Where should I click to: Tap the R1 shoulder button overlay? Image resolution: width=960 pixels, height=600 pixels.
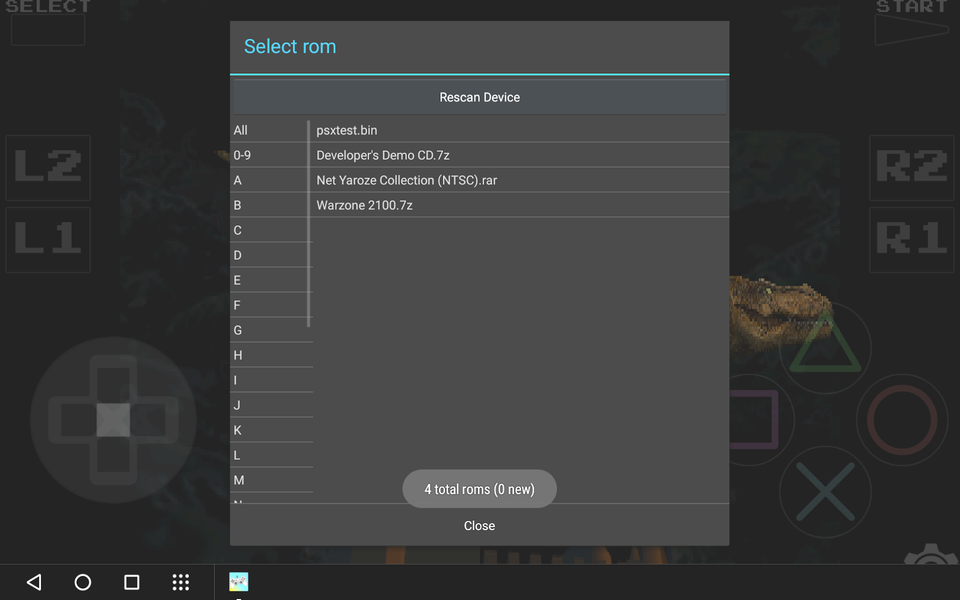click(x=911, y=240)
